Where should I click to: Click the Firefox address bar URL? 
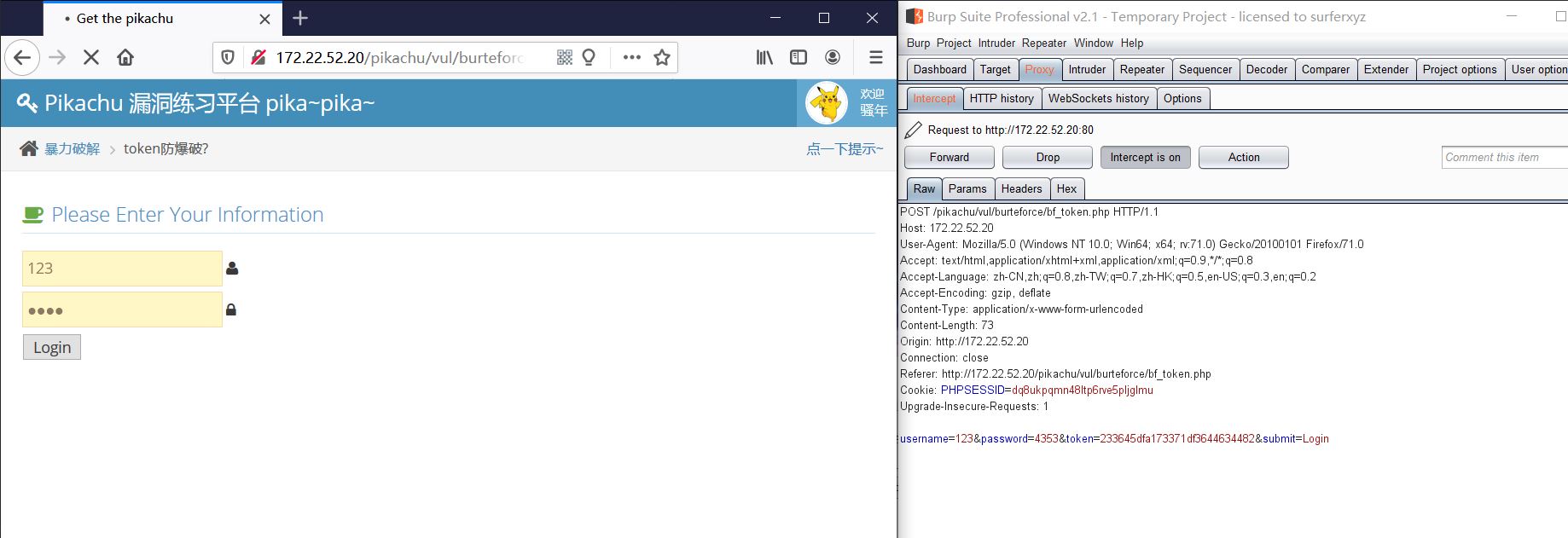pos(399,57)
